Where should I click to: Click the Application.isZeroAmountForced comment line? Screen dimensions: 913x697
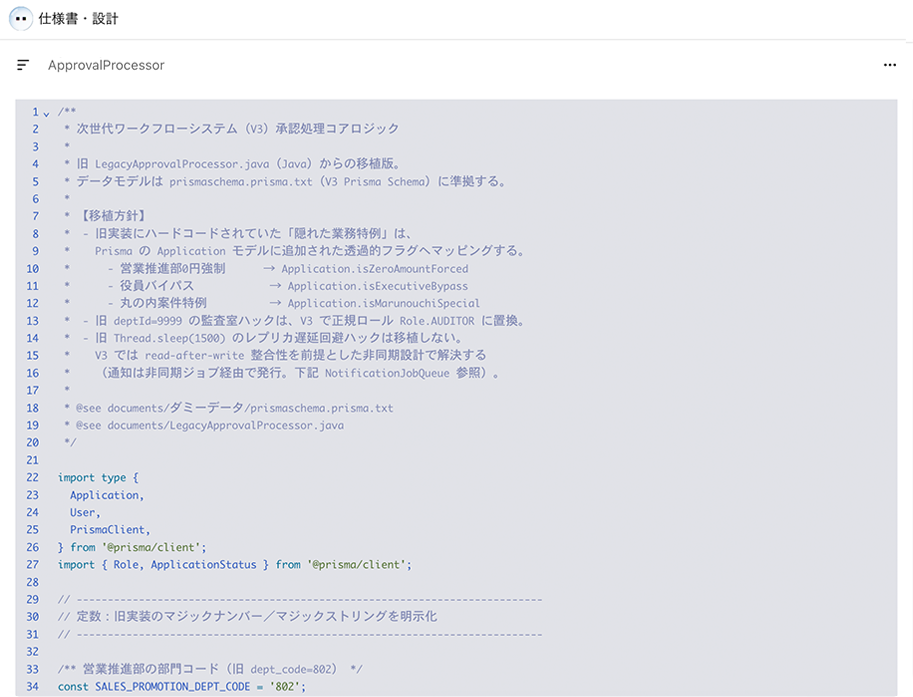(x=266, y=268)
